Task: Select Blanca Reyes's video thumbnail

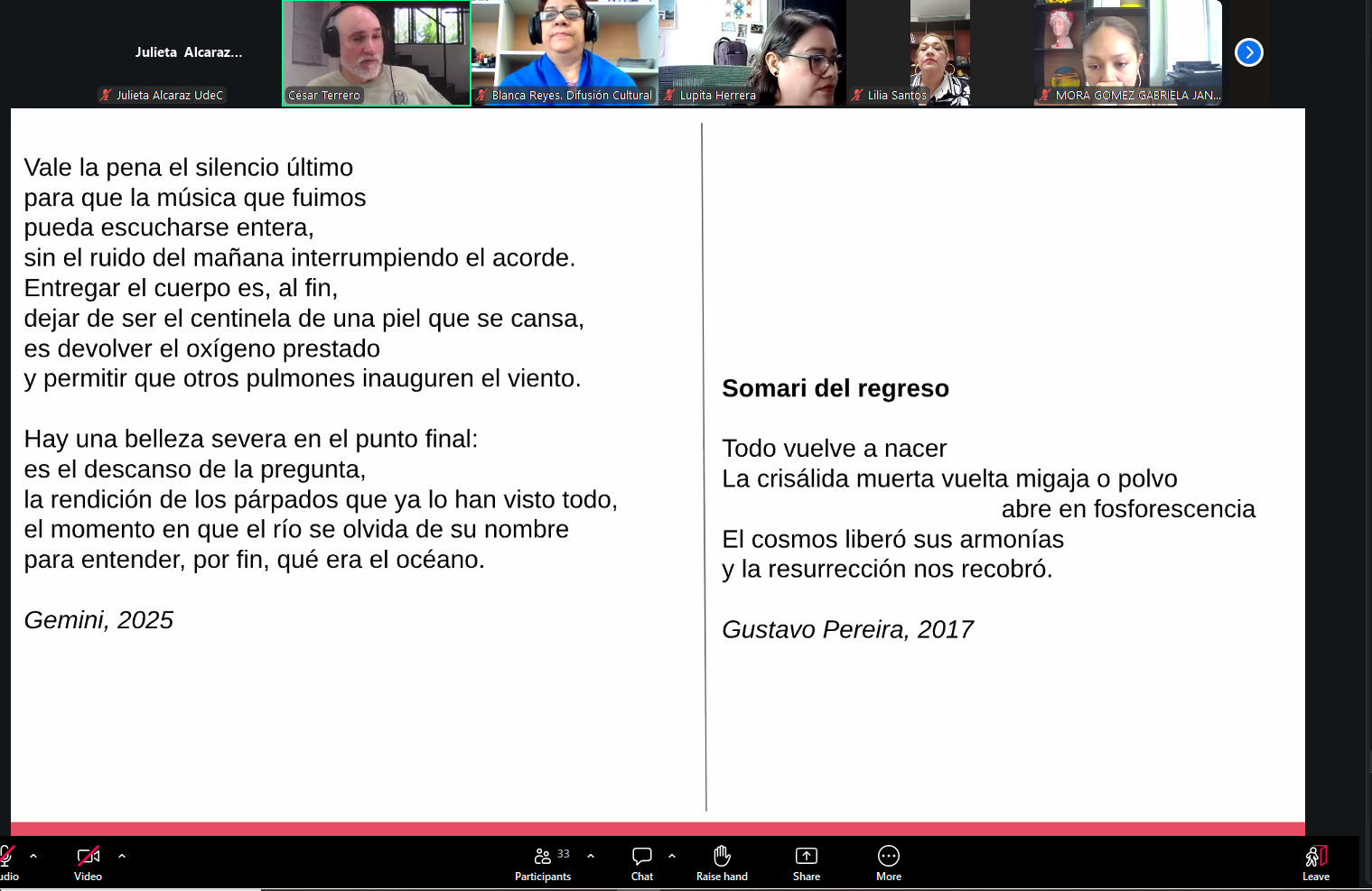Action: coord(565,52)
